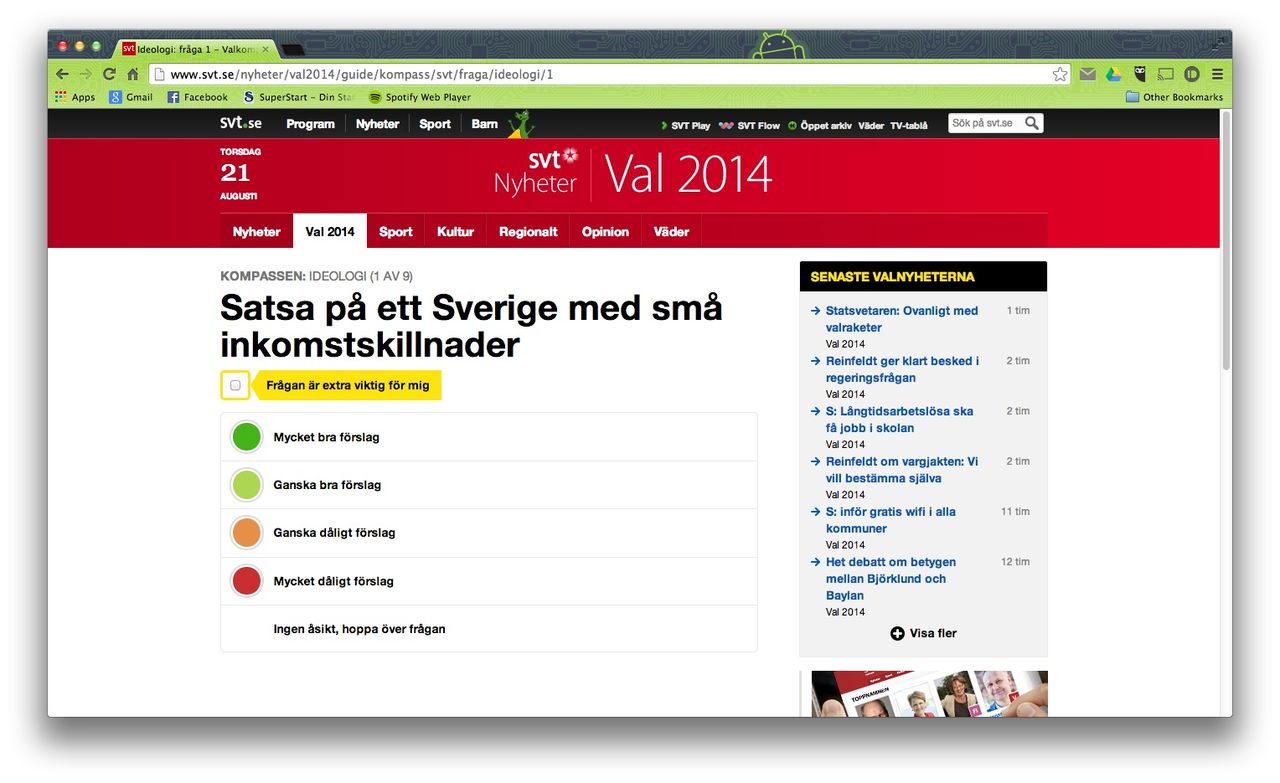Switch to the Opinion tab

[604, 231]
